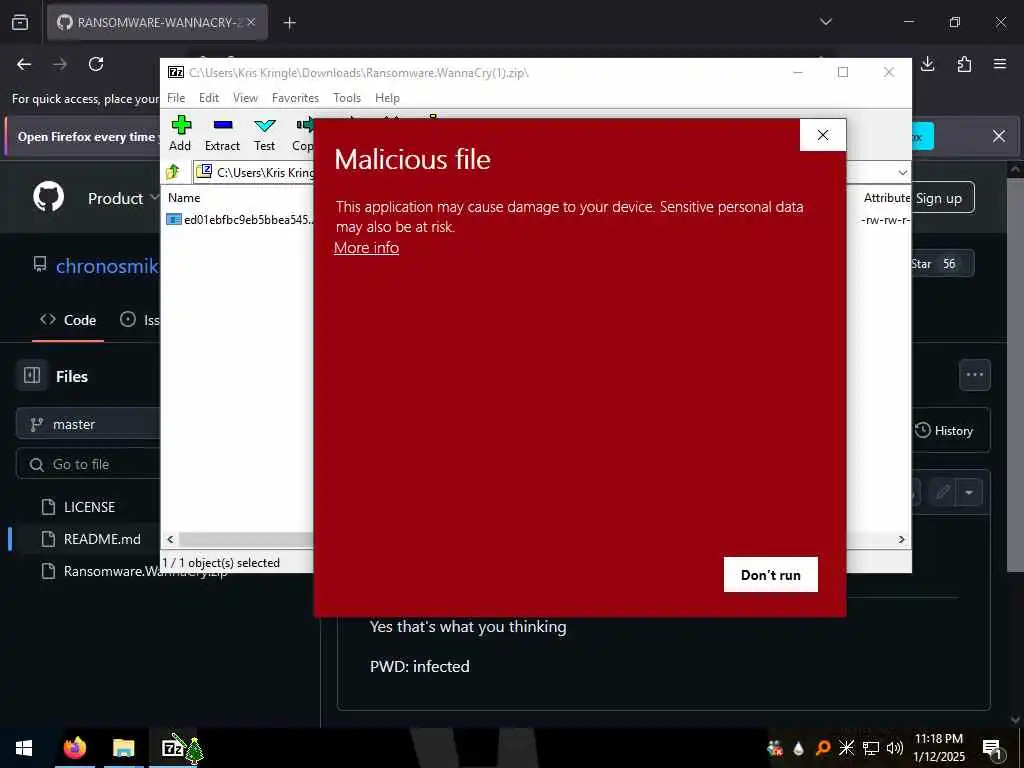Open the Firefox downloads panel
The image size is (1024, 768).
coord(928,64)
